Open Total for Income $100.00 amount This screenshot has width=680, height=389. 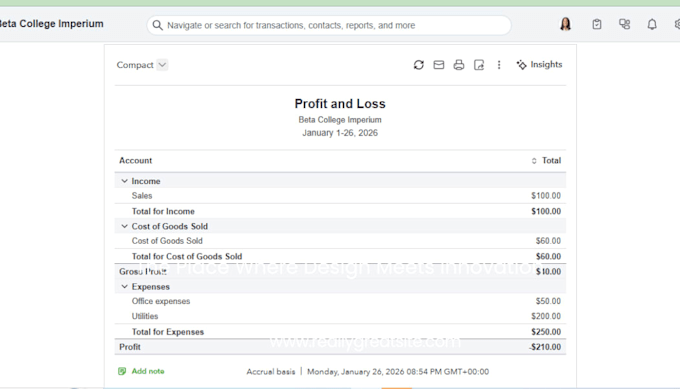tap(546, 211)
